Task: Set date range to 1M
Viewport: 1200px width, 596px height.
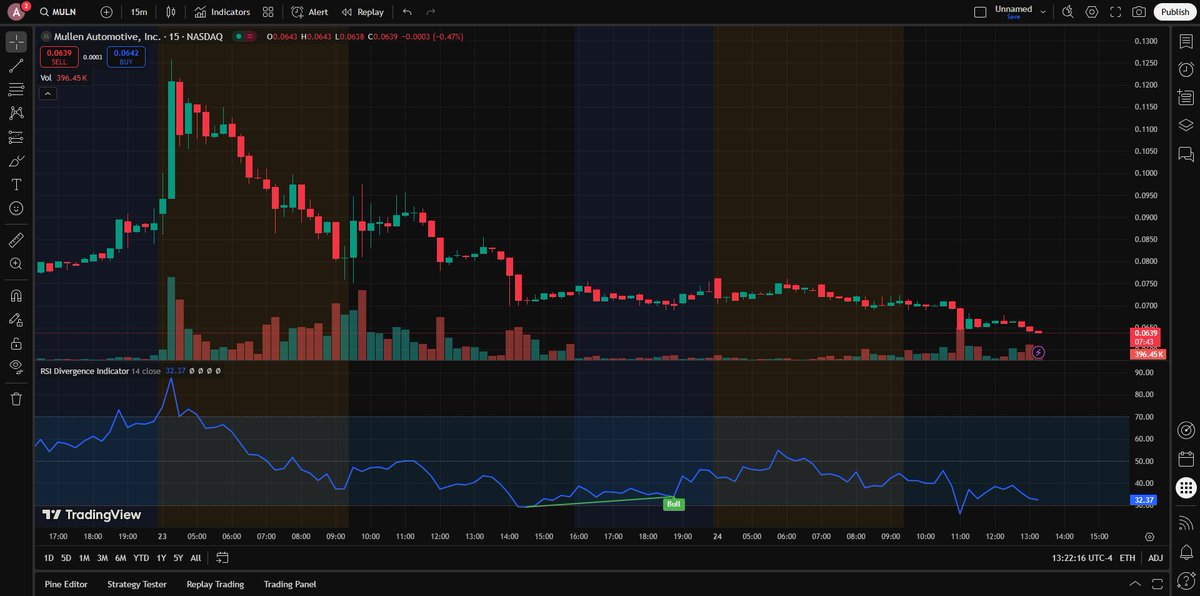Action: [x=84, y=557]
